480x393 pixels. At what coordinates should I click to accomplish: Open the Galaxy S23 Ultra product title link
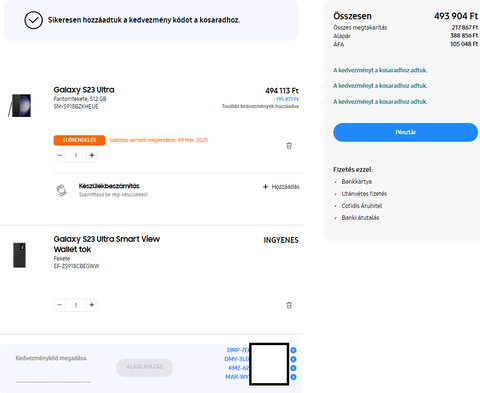coord(84,90)
